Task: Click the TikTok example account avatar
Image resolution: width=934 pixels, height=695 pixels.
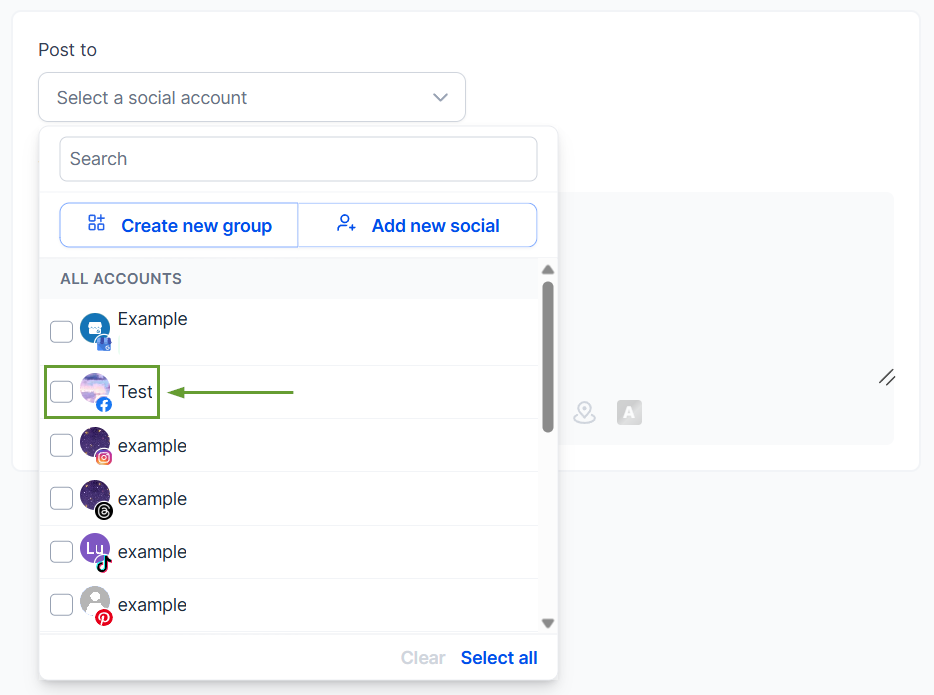Action: 95,552
